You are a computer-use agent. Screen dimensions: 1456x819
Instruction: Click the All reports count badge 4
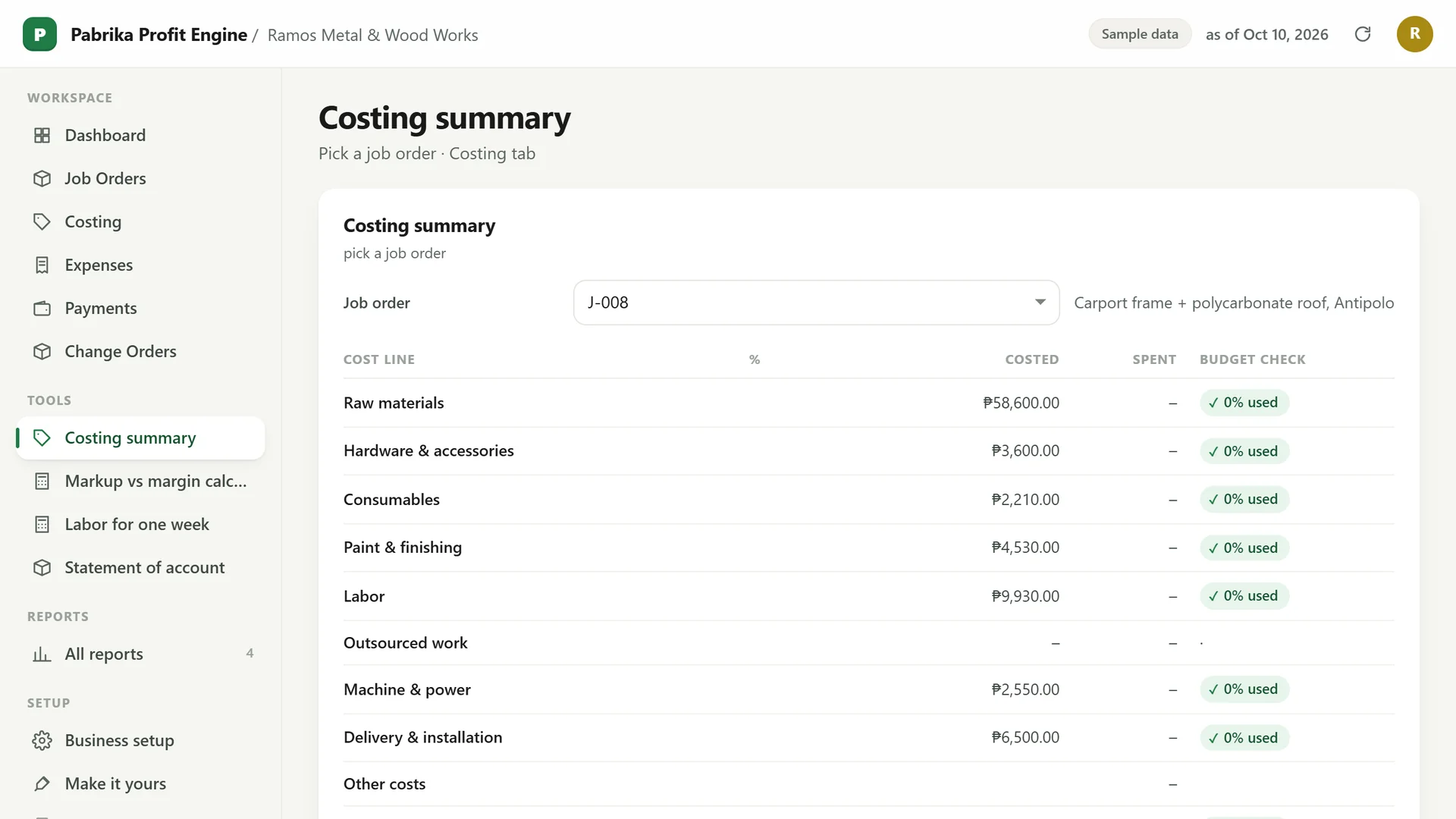[249, 653]
